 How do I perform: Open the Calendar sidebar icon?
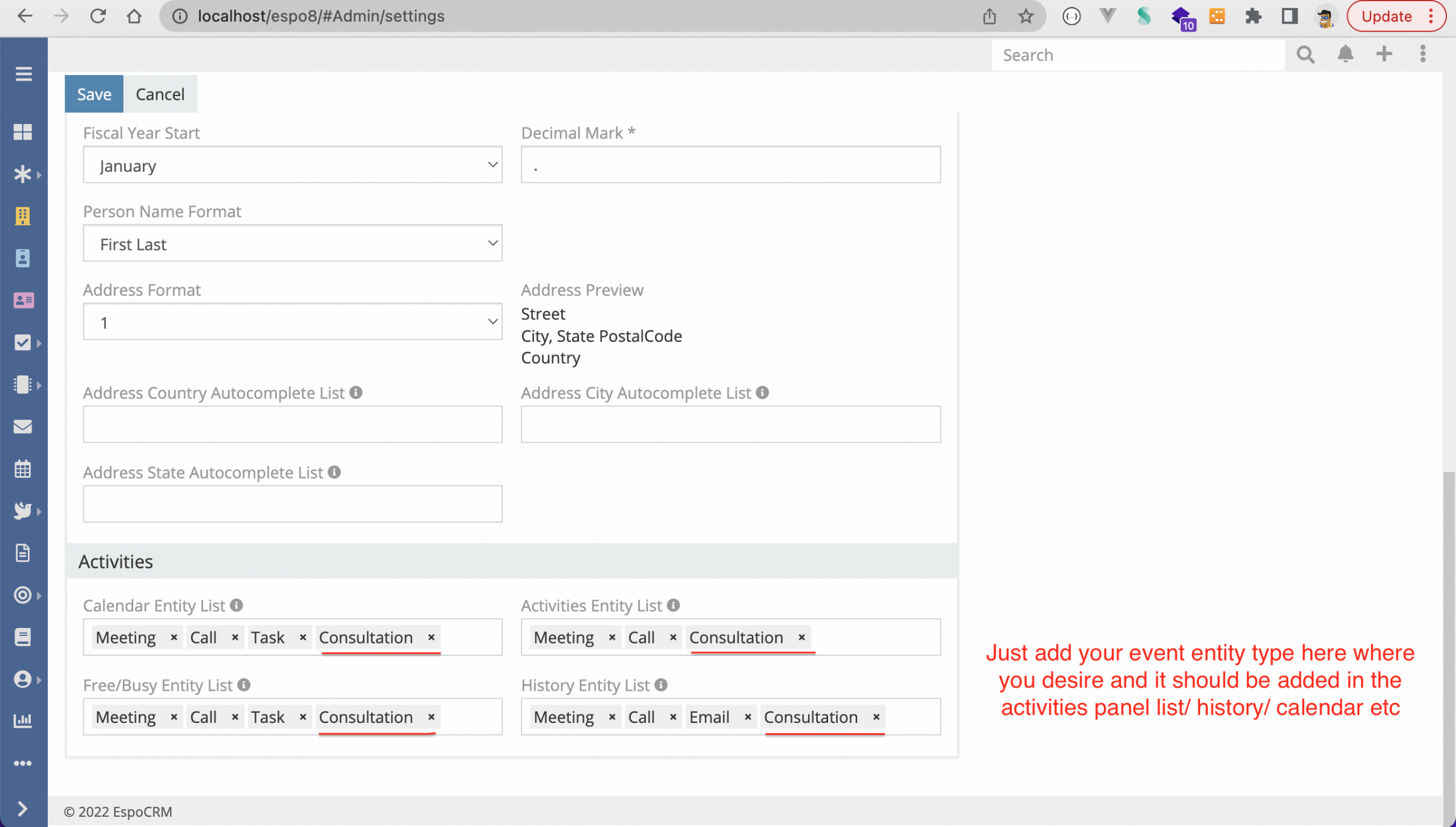pos(23,469)
